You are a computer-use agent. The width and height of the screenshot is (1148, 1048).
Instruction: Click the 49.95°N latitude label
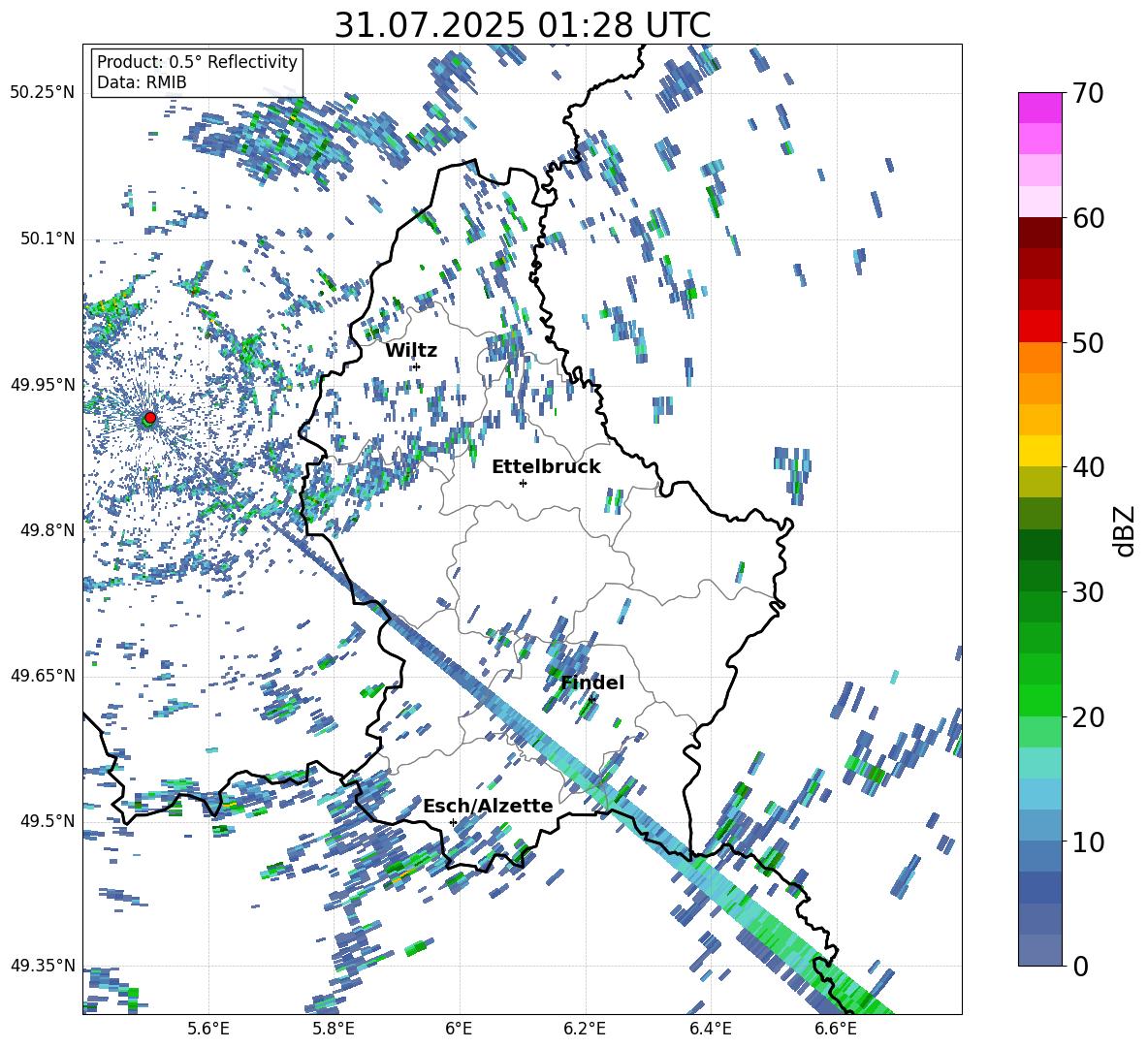[43, 385]
